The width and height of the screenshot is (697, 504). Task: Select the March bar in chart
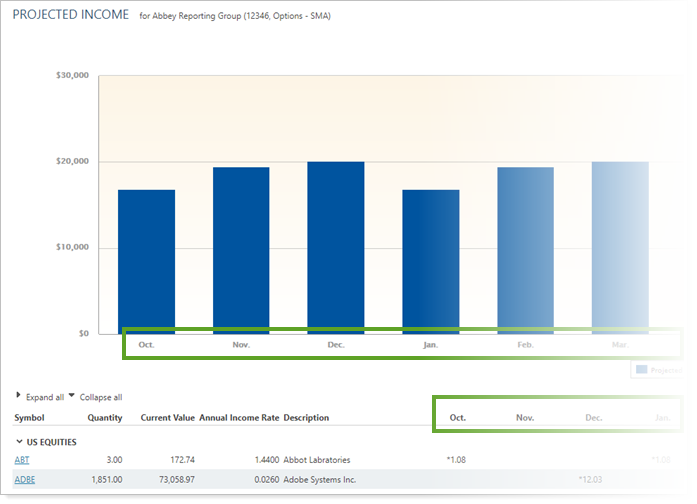pyautogui.click(x=620, y=247)
